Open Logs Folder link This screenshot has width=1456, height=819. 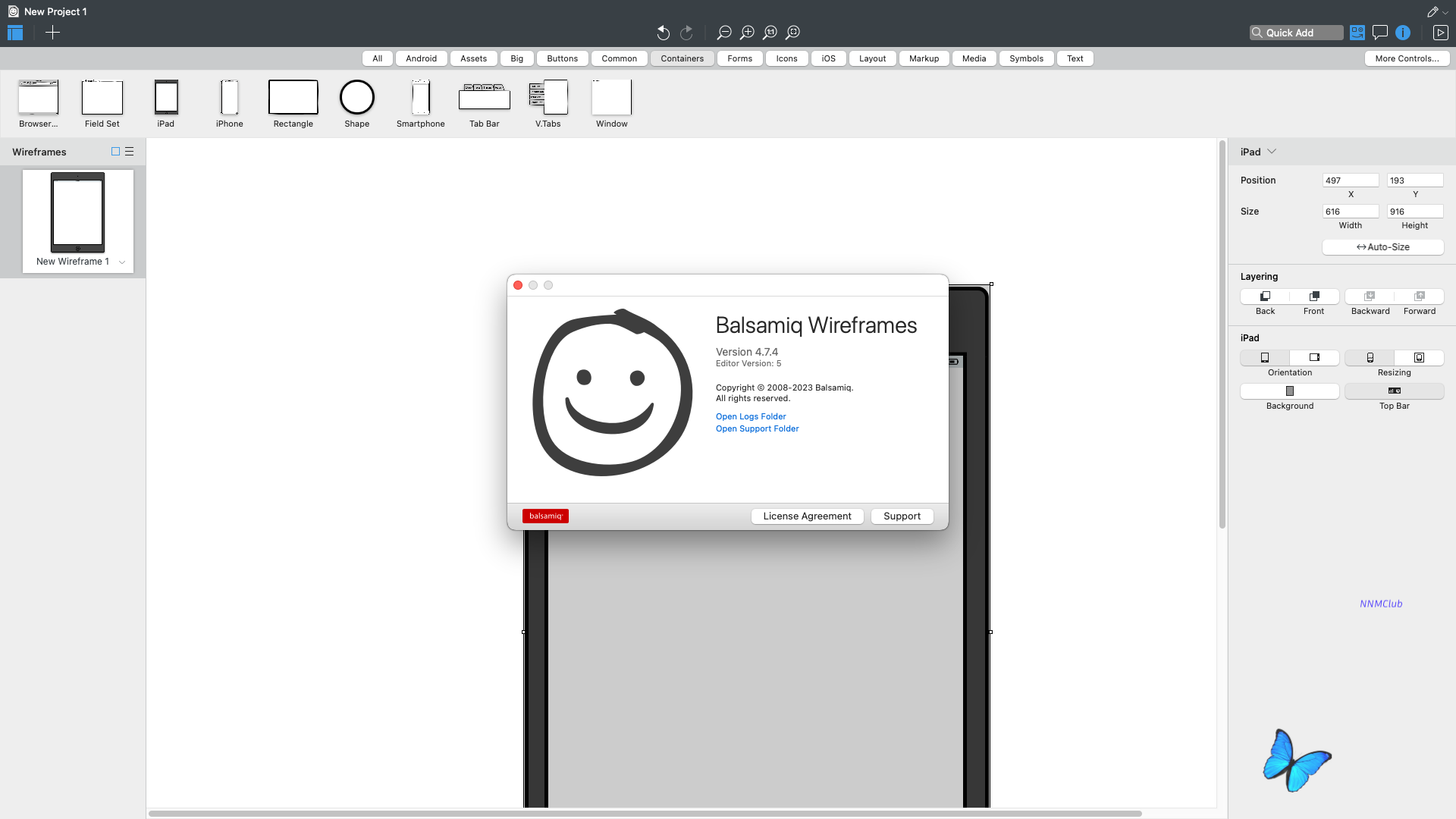[x=751, y=416]
